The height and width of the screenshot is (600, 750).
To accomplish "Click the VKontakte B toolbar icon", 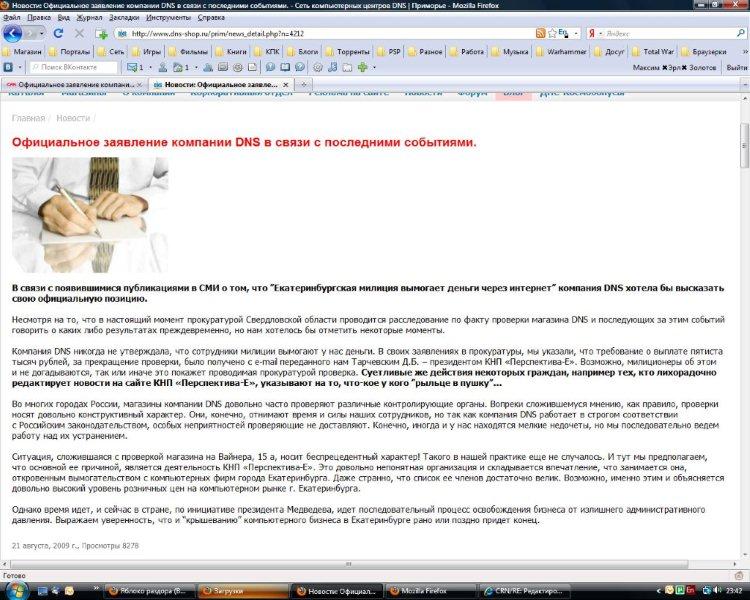I will click(8, 67).
